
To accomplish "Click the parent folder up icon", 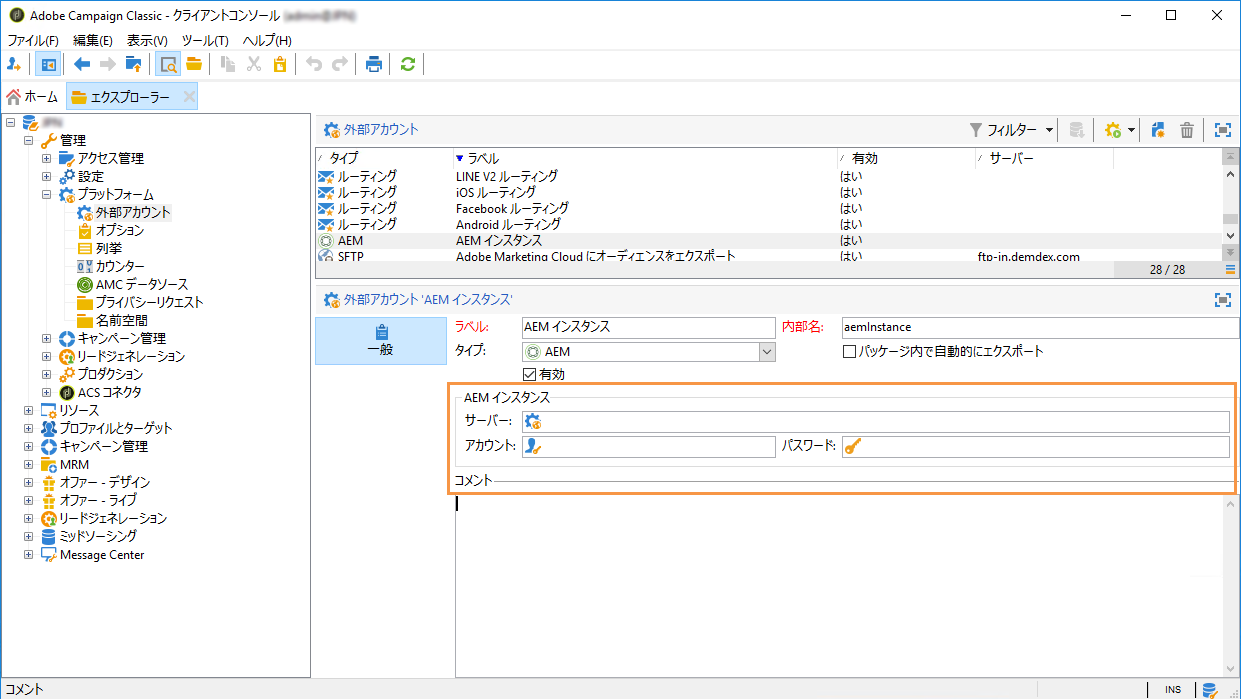I will [x=133, y=64].
